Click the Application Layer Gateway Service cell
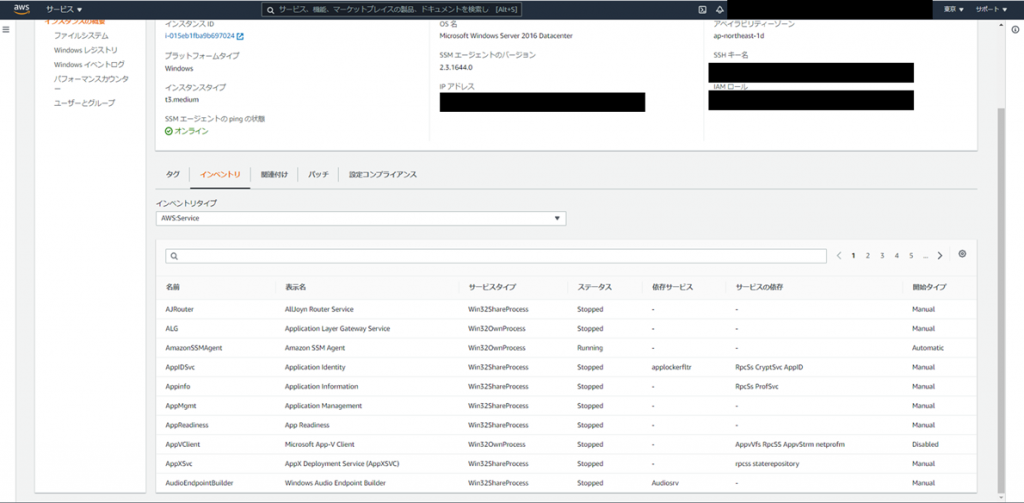 click(x=337, y=328)
